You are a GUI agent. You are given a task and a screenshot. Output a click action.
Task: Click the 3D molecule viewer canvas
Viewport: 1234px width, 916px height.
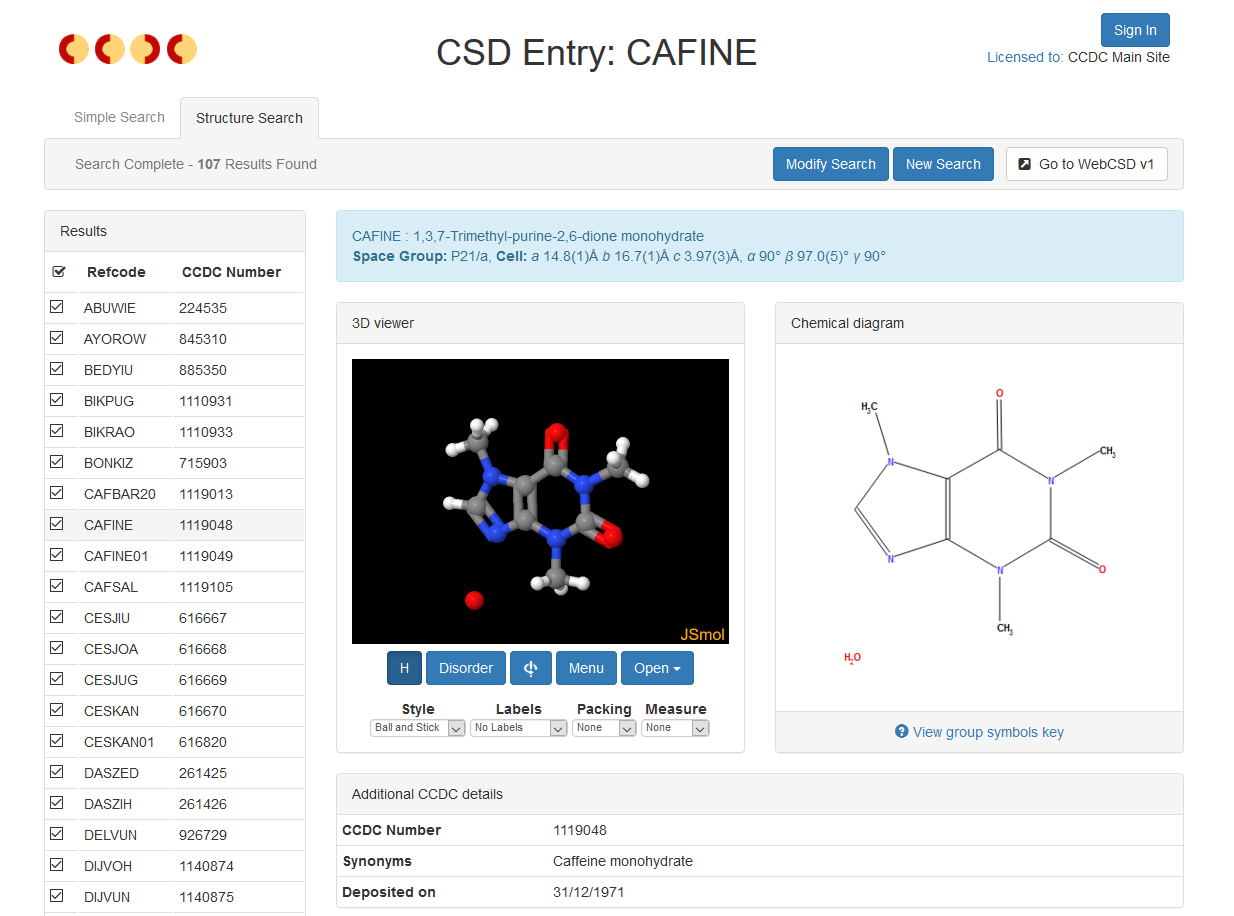pos(540,500)
